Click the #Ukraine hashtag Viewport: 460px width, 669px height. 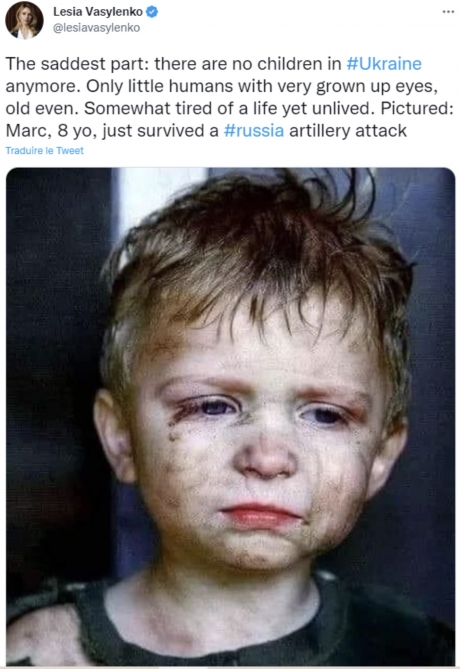pos(384,64)
